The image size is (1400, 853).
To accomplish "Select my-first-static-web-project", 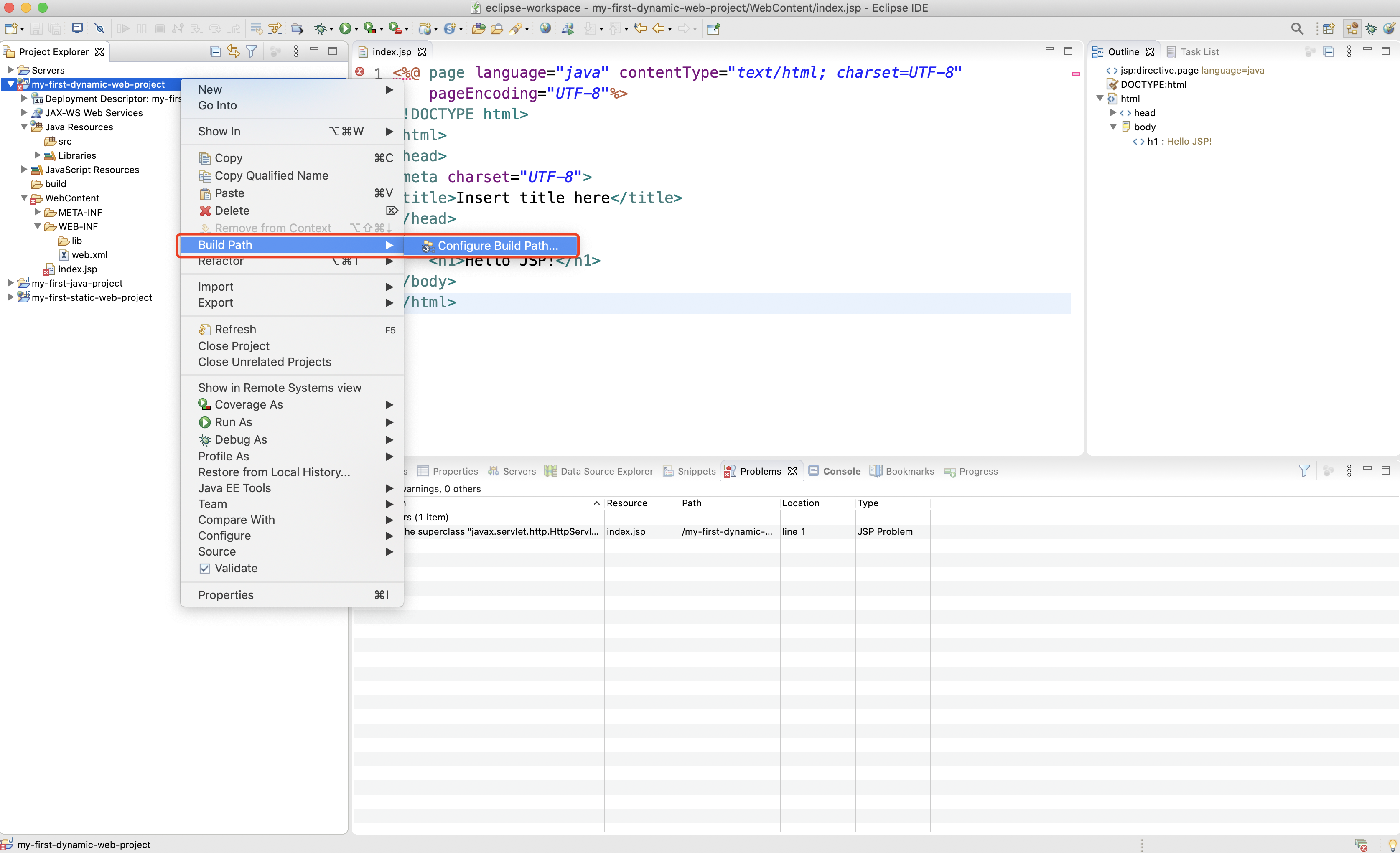I will pos(85,297).
